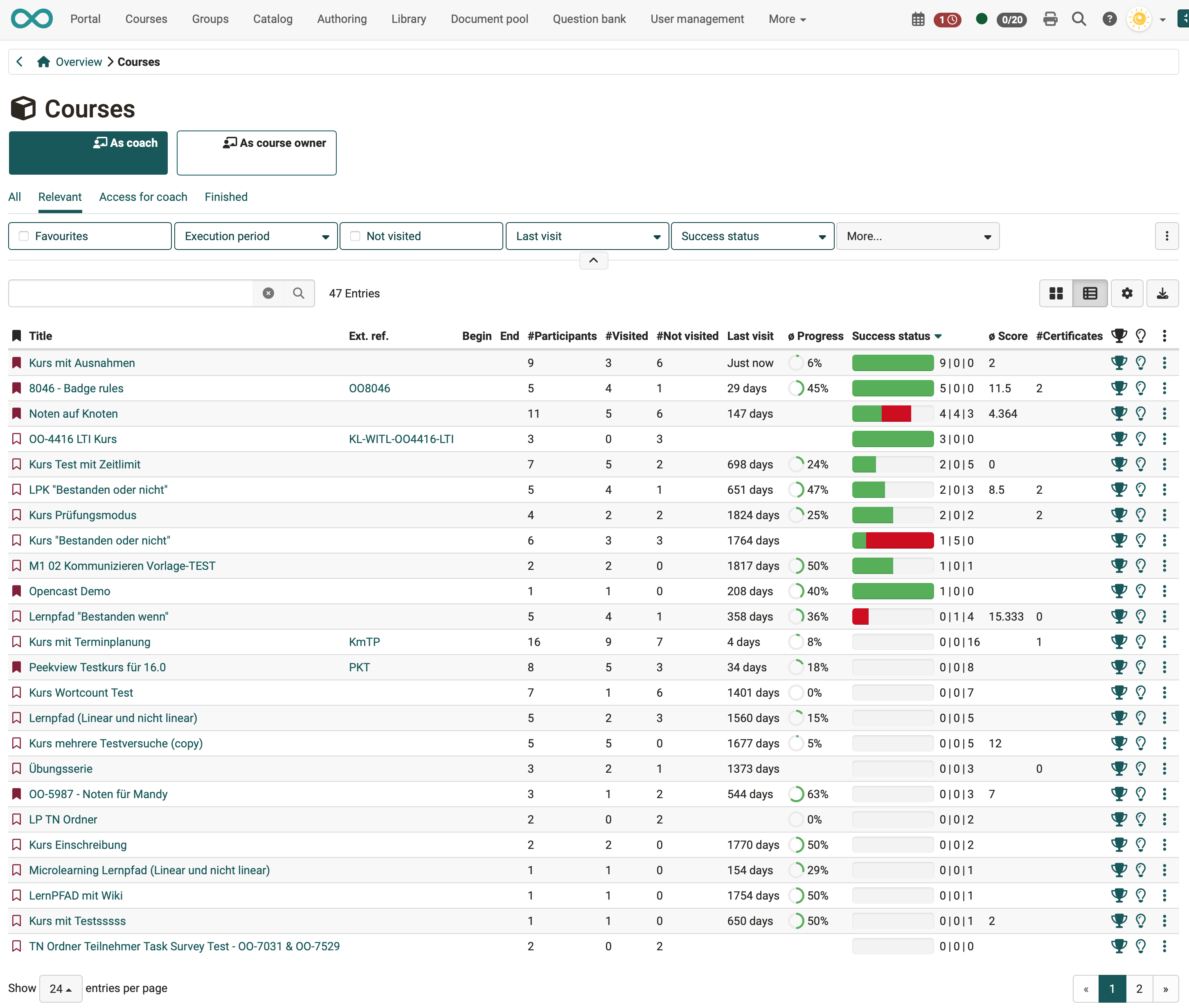The height and width of the screenshot is (1008, 1189).
Task: Open badges trophy icon for Kurs mit Ausnahmen
Action: (1119, 362)
